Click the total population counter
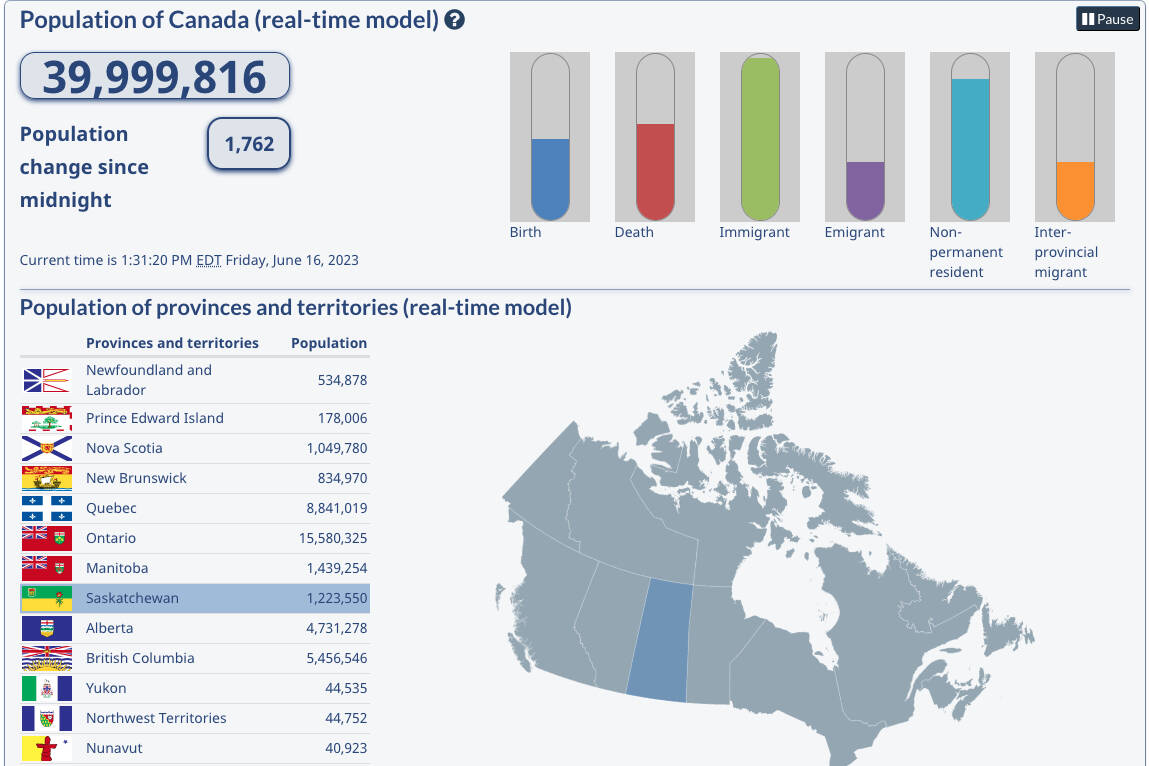The width and height of the screenshot is (1149, 766). coord(154,76)
